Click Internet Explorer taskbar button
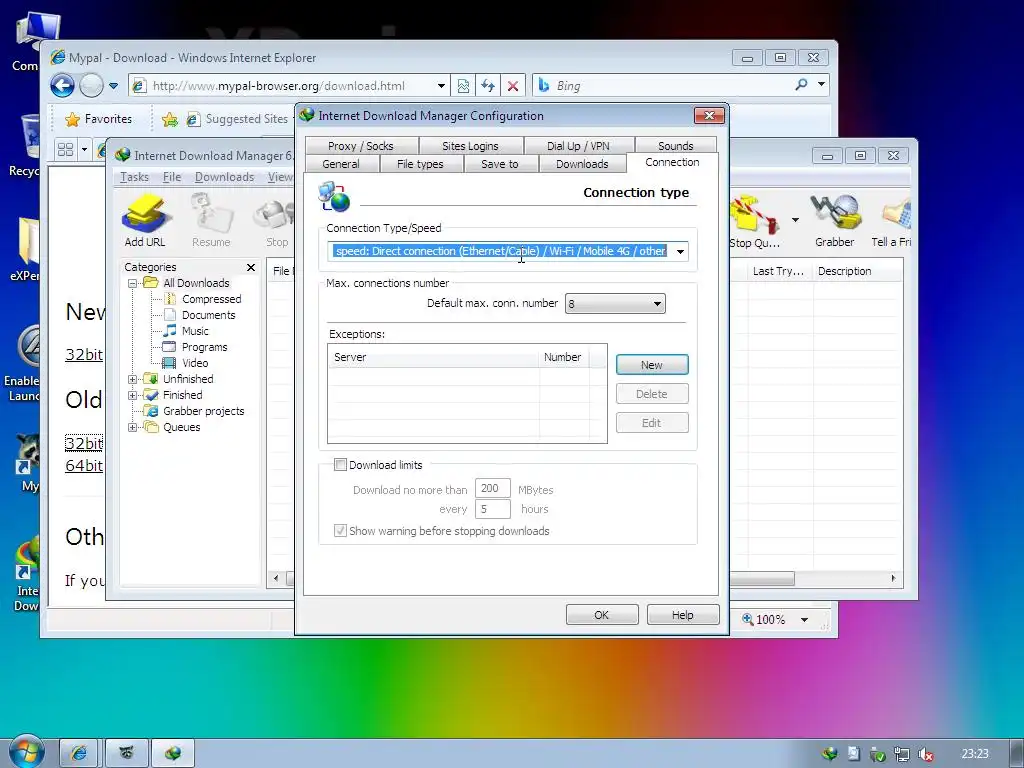The image size is (1024, 768). tap(79, 753)
